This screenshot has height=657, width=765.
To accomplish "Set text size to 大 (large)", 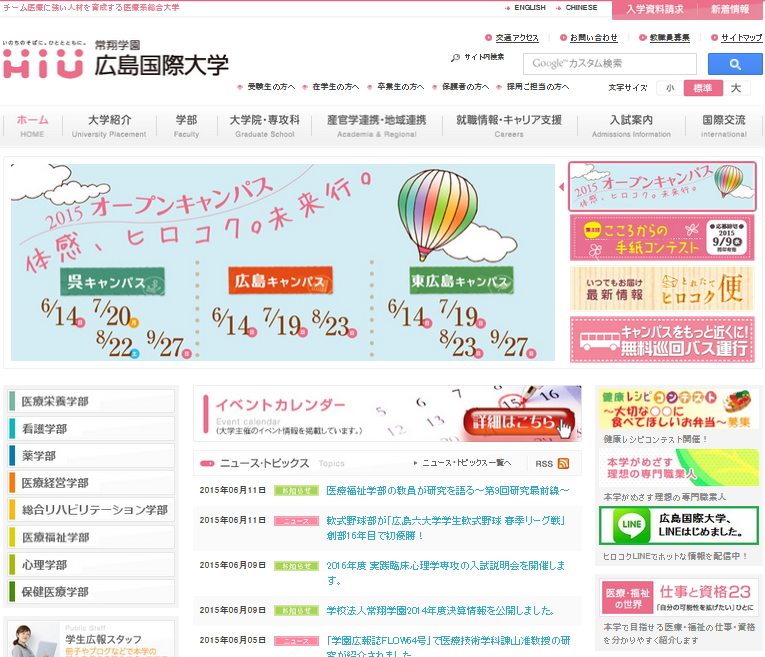I will [x=735, y=88].
